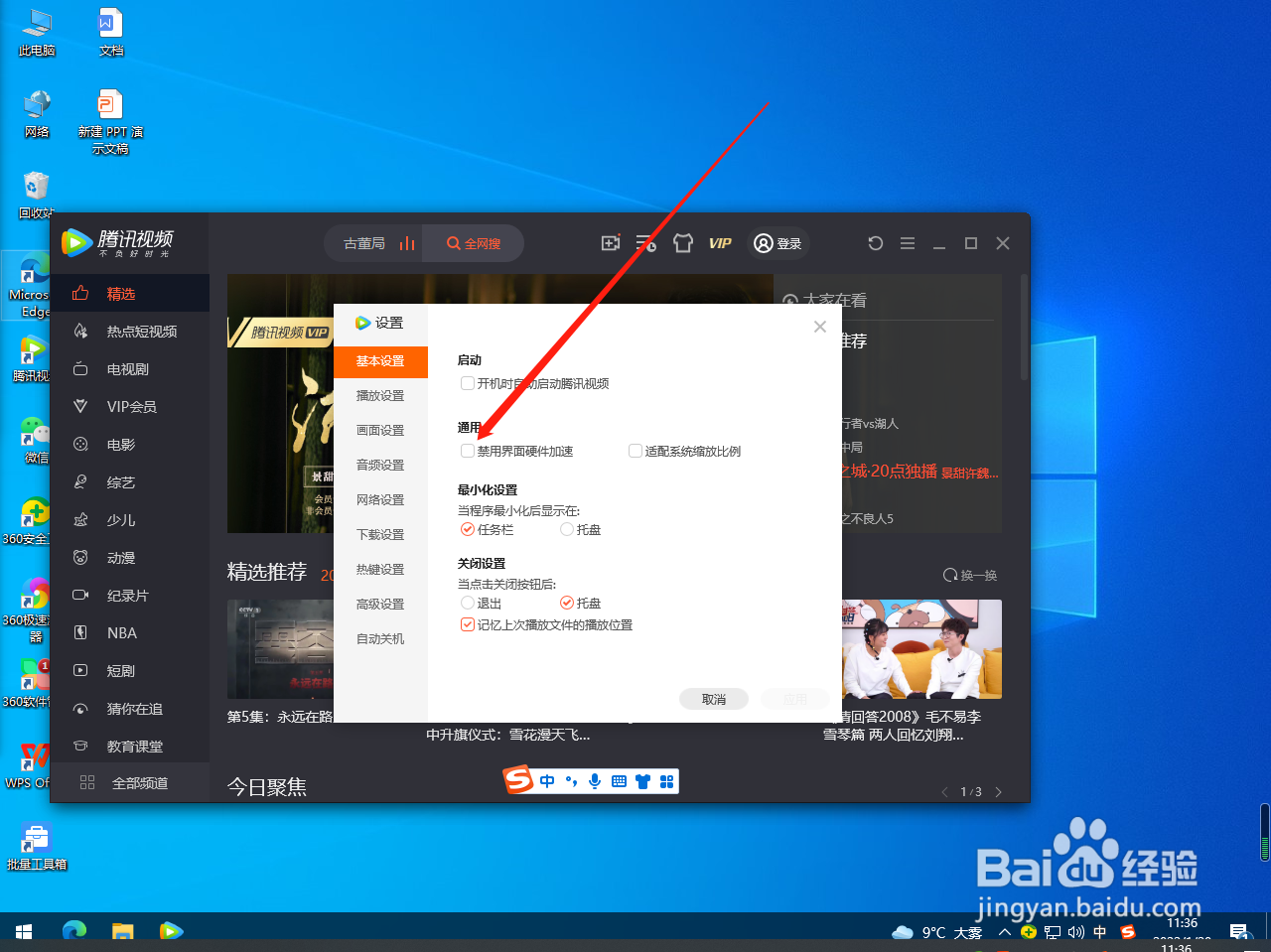This screenshot has width=1271, height=952.
Task: Open the 高级设置 tab
Action: click(x=380, y=605)
